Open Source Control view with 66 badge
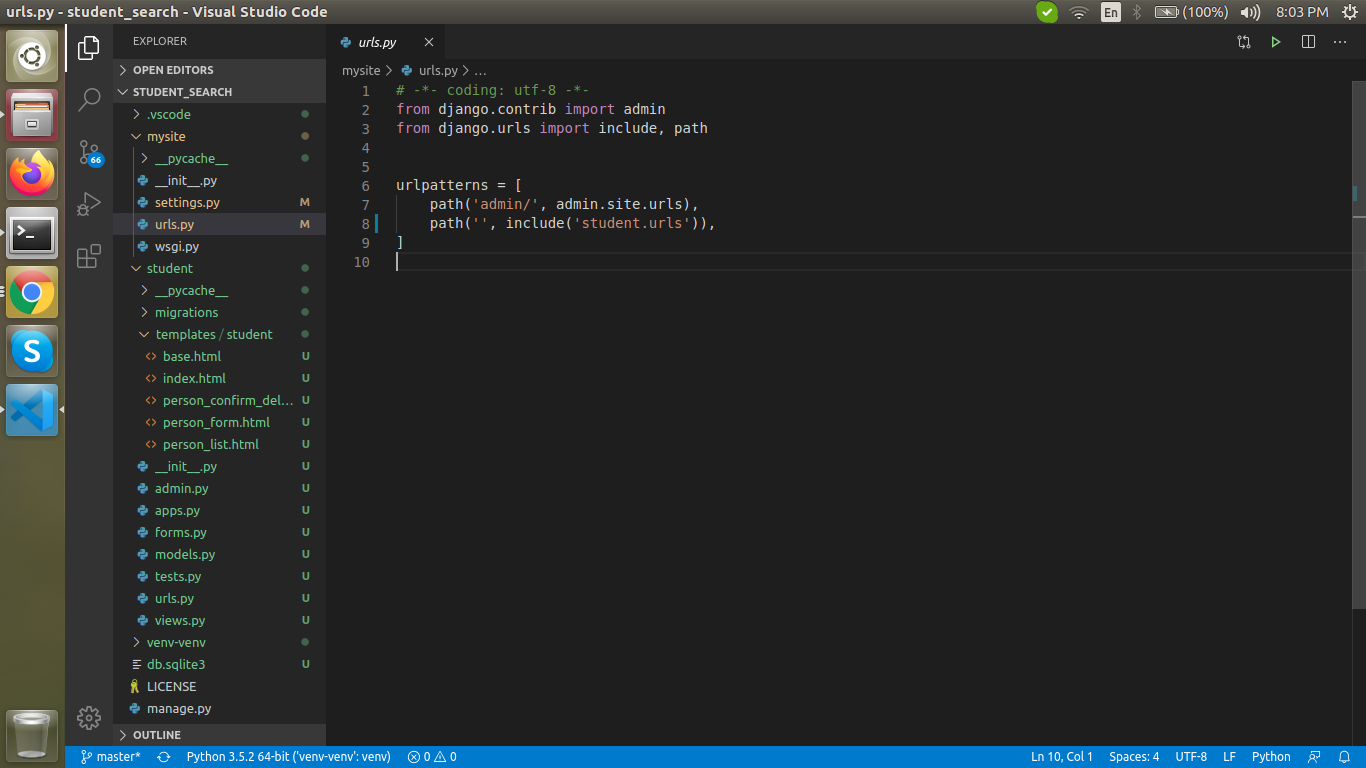 89,152
